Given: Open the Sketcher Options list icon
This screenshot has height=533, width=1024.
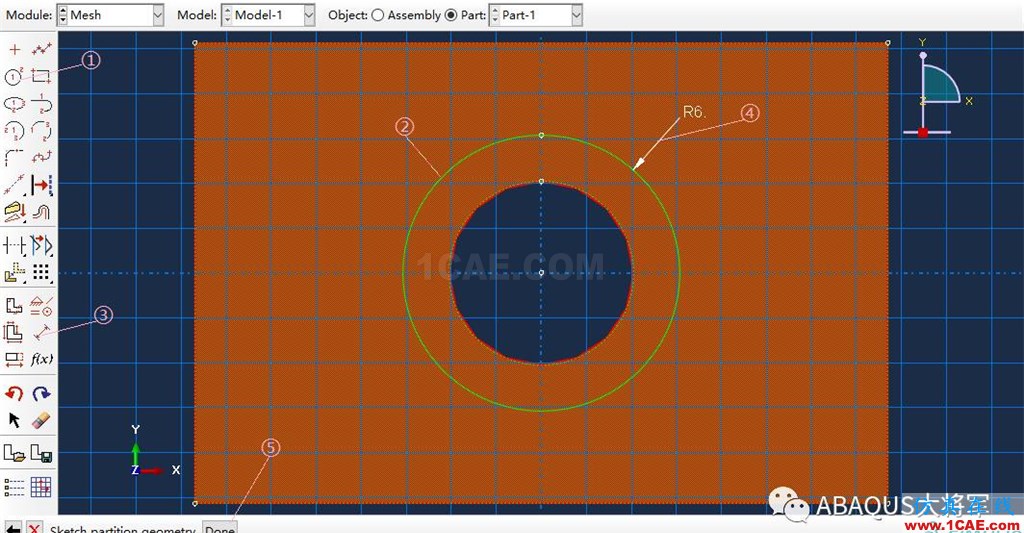Looking at the screenshot, I should tap(14, 487).
